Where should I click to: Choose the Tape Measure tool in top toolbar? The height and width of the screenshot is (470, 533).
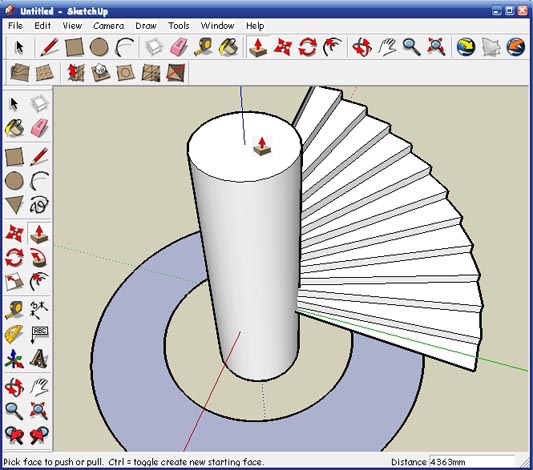point(203,47)
